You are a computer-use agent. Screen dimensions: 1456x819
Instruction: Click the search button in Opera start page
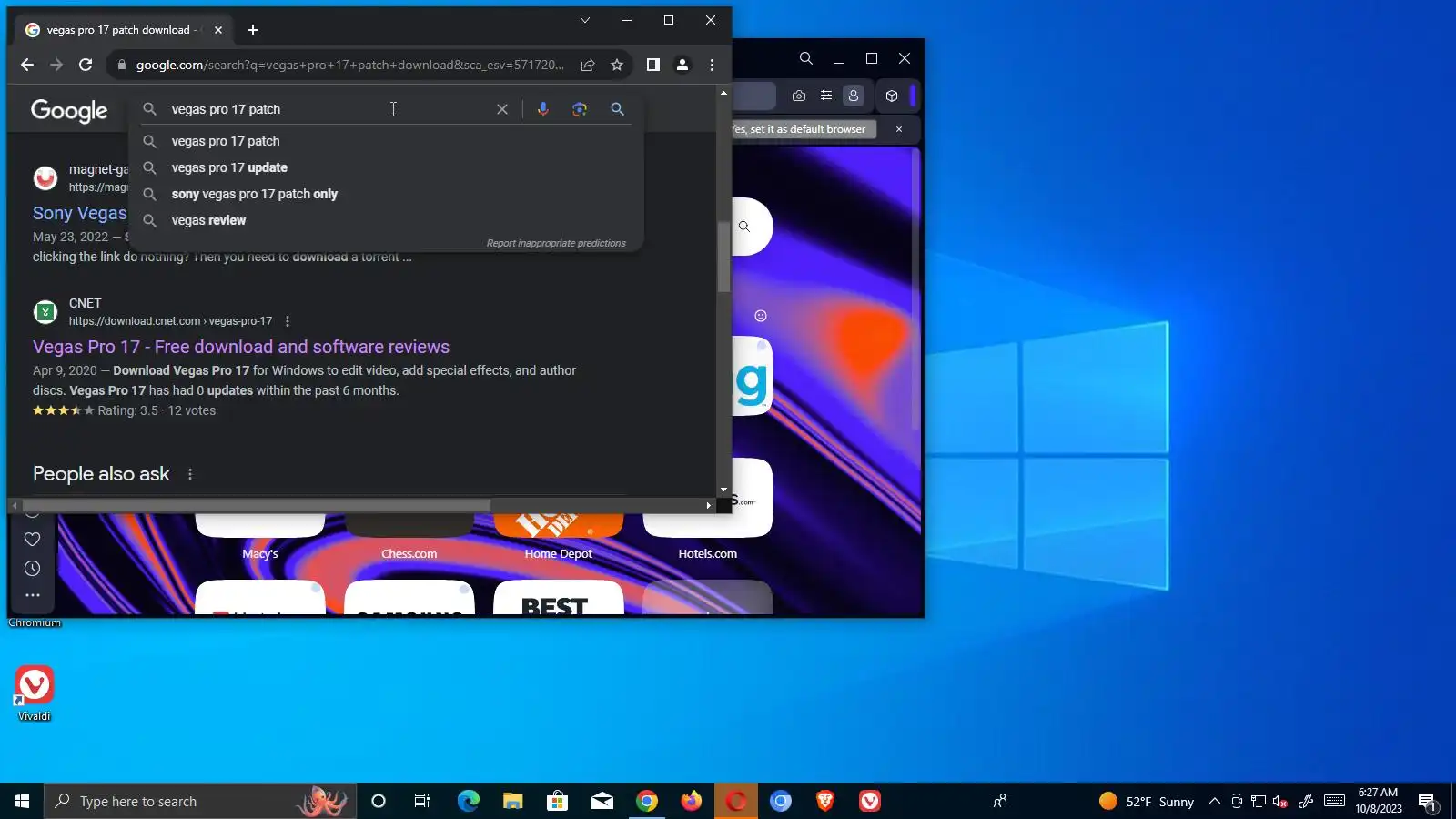744,227
